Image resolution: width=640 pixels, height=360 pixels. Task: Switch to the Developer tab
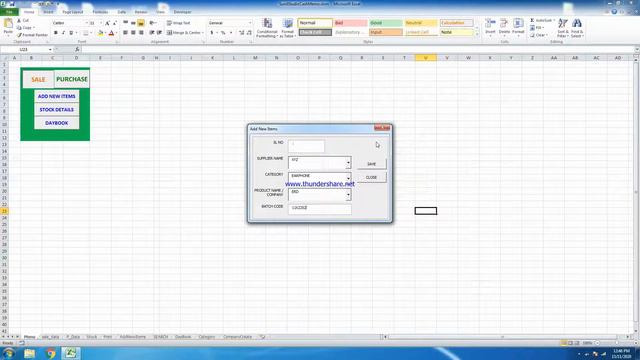pyautogui.click(x=182, y=12)
